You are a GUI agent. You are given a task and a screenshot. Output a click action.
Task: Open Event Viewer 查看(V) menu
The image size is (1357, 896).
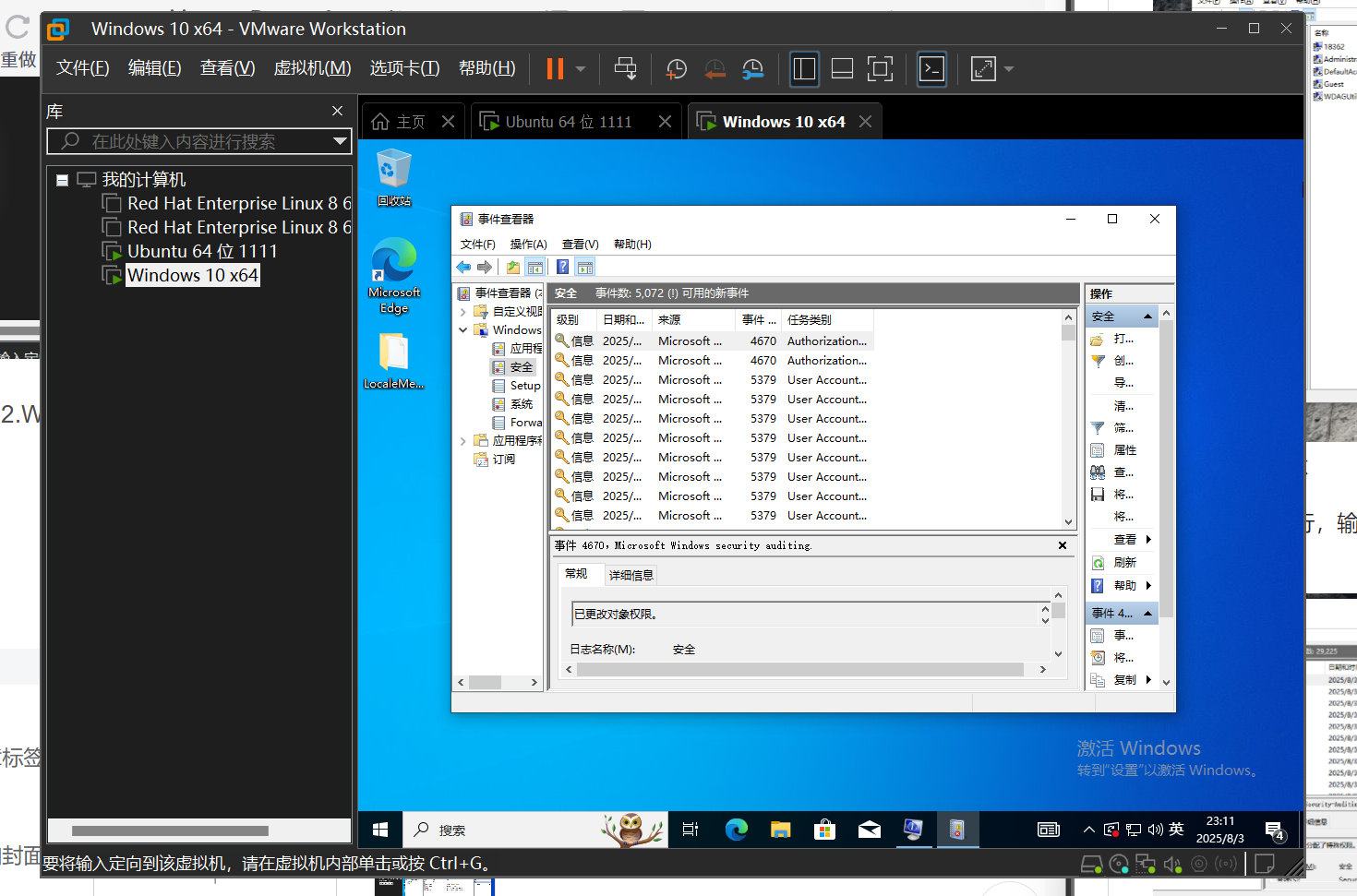click(581, 245)
